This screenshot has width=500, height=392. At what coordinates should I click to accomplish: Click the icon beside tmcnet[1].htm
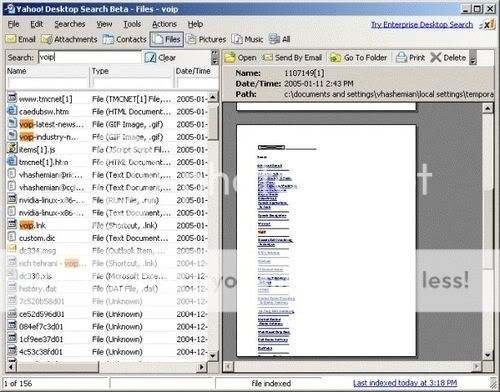pyautogui.click(x=12, y=161)
